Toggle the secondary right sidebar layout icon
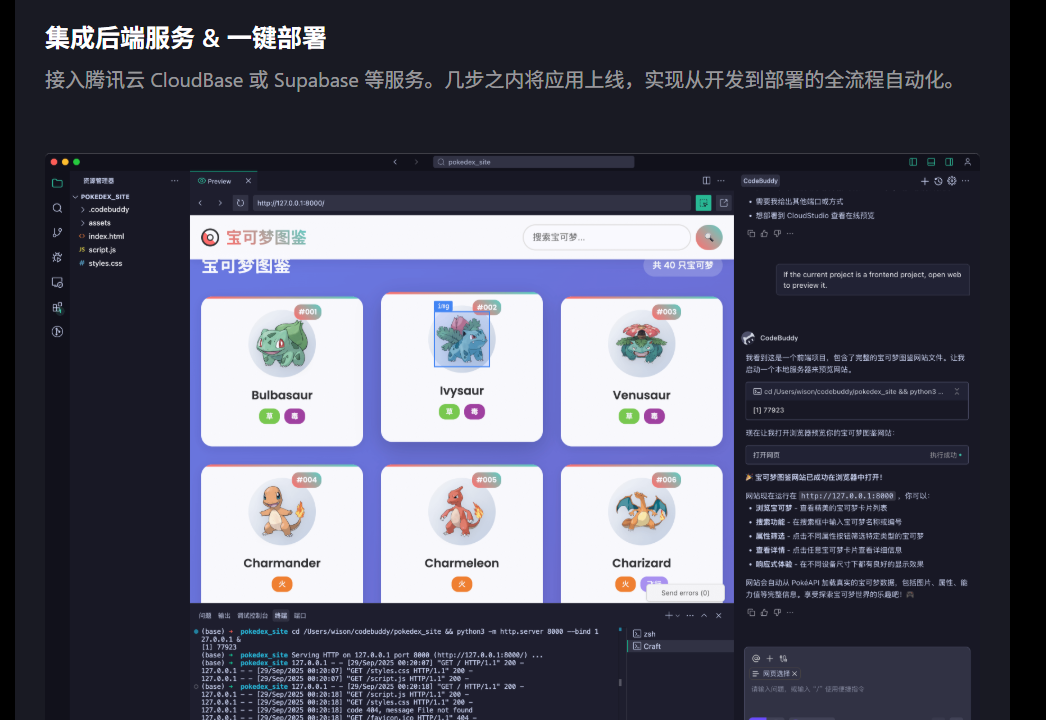The image size is (1046, 720). tap(949, 162)
